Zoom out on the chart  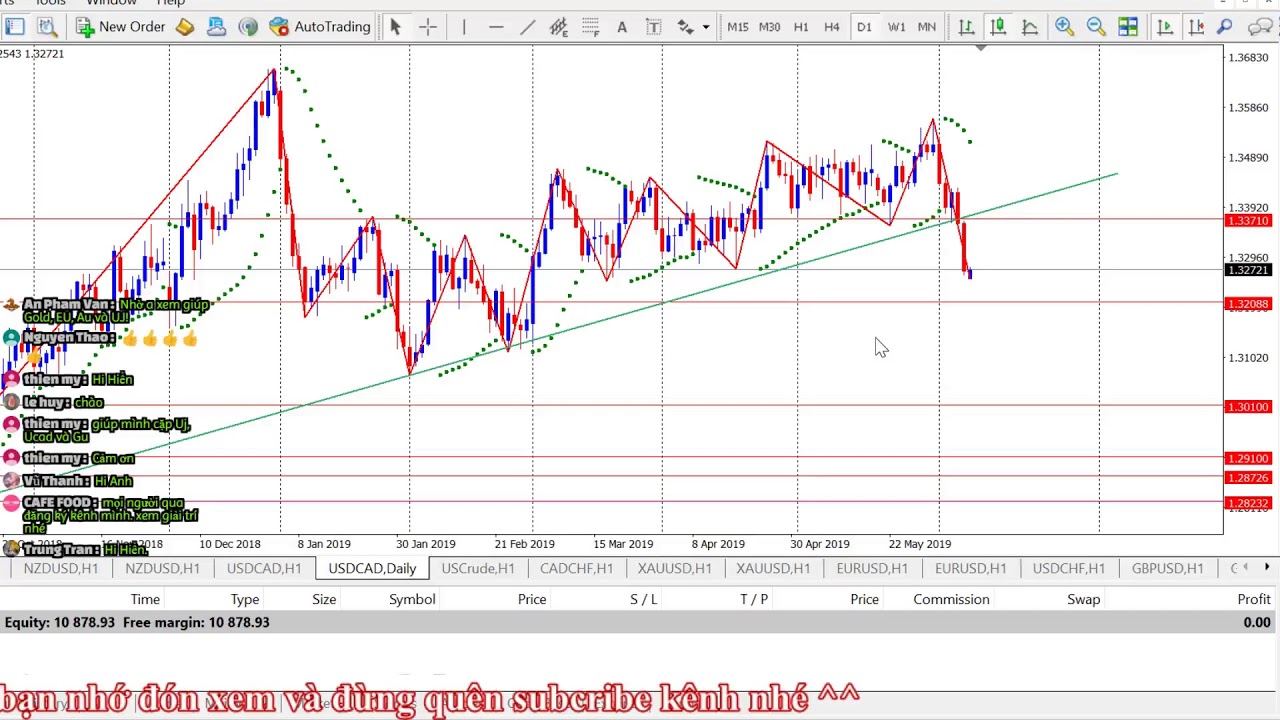[x=1096, y=27]
